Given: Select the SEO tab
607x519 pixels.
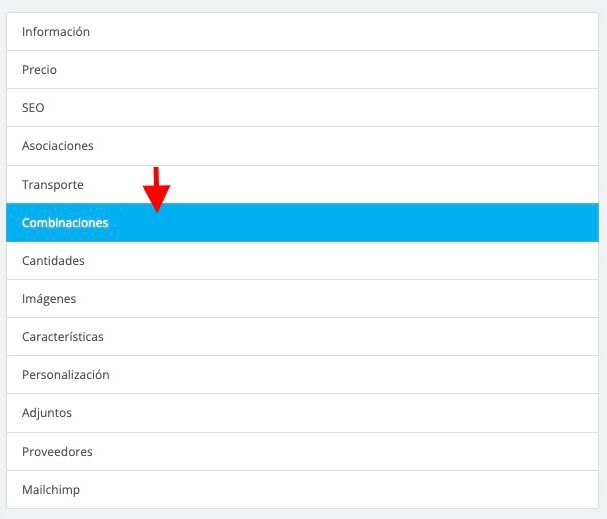Looking at the screenshot, I should (x=302, y=108).
